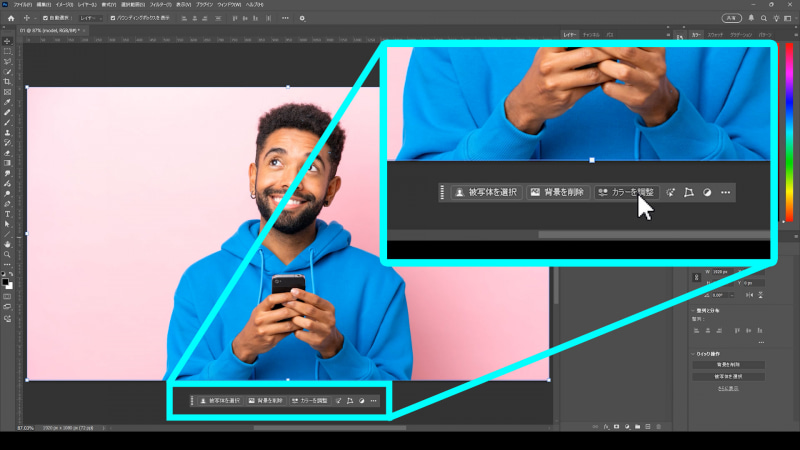Image resolution: width=800 pixels, height=450 pixels.
Task: Select the Zoom tool in the toolbar
Action: click(x=7, y=255)
